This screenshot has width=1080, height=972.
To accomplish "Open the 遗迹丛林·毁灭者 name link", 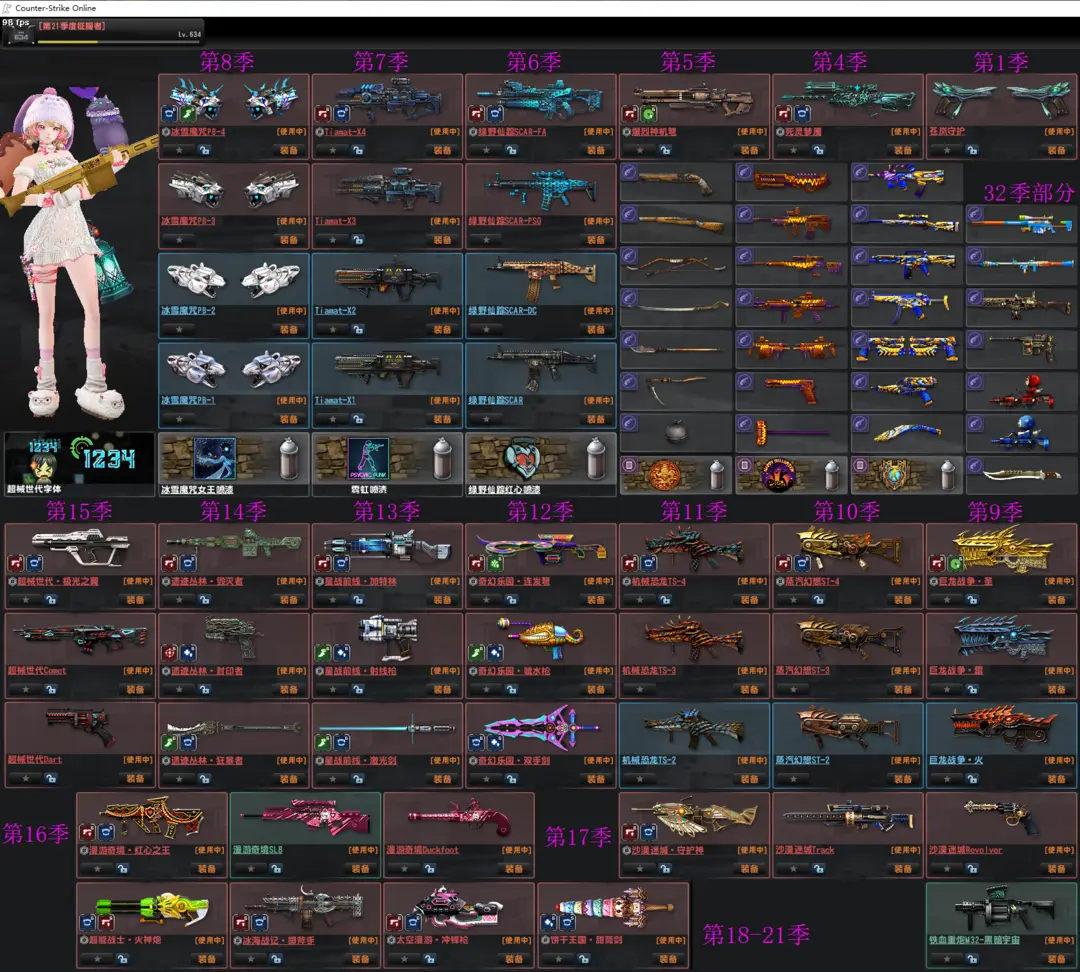I will point(207,581).
